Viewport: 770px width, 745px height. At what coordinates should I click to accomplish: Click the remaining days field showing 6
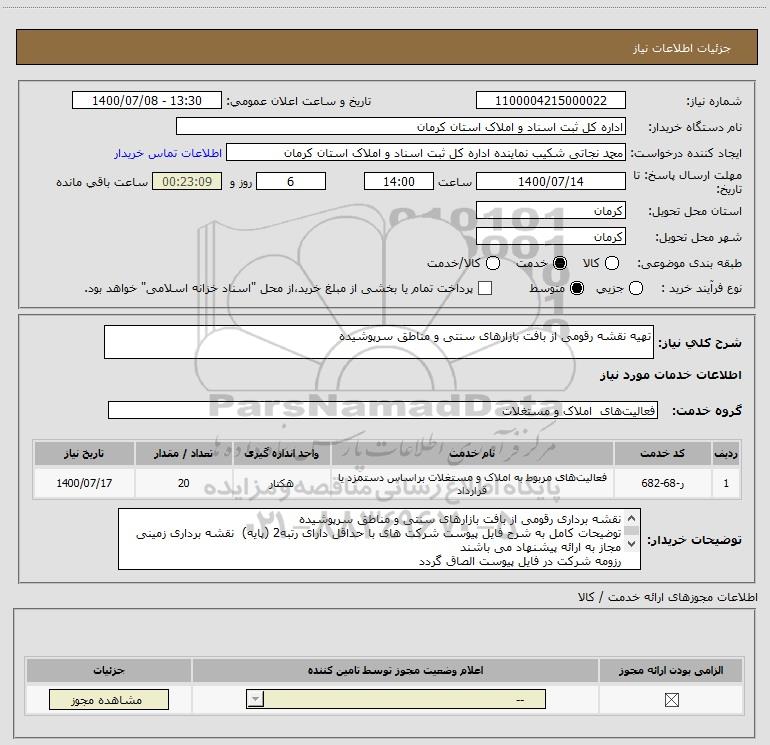pos(291,181)
